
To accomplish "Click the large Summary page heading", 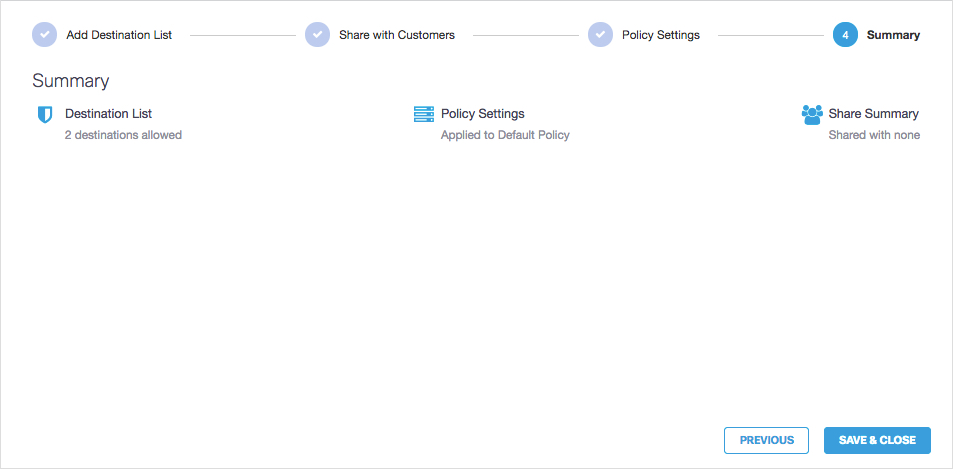I will (x=70, y=81).
